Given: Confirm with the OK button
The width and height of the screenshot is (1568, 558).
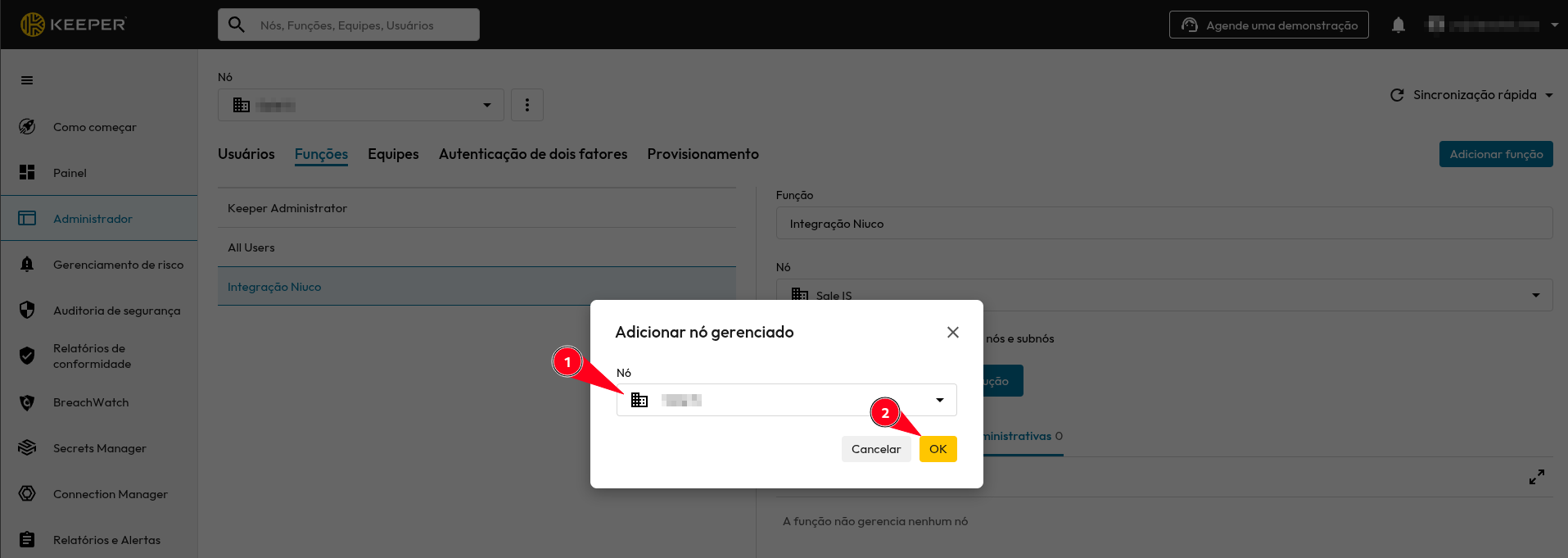Looking at the screenshot, I should click(938, 449).
